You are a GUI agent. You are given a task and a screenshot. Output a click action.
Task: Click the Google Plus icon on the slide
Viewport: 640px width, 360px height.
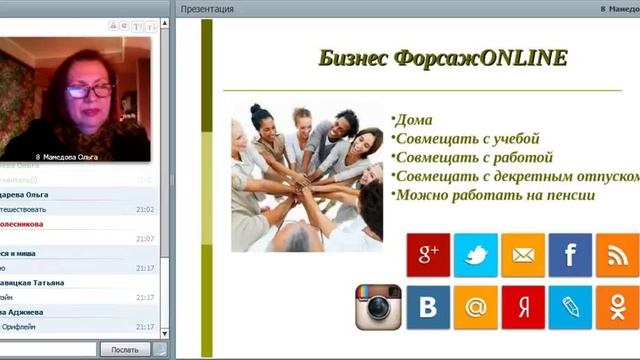(428, 255)
